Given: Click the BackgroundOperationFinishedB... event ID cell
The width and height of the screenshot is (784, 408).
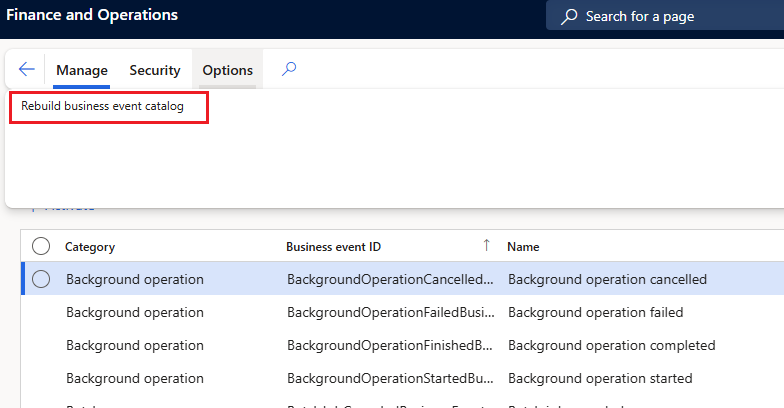Looking at the screenshot, I should tap(390, 346).
